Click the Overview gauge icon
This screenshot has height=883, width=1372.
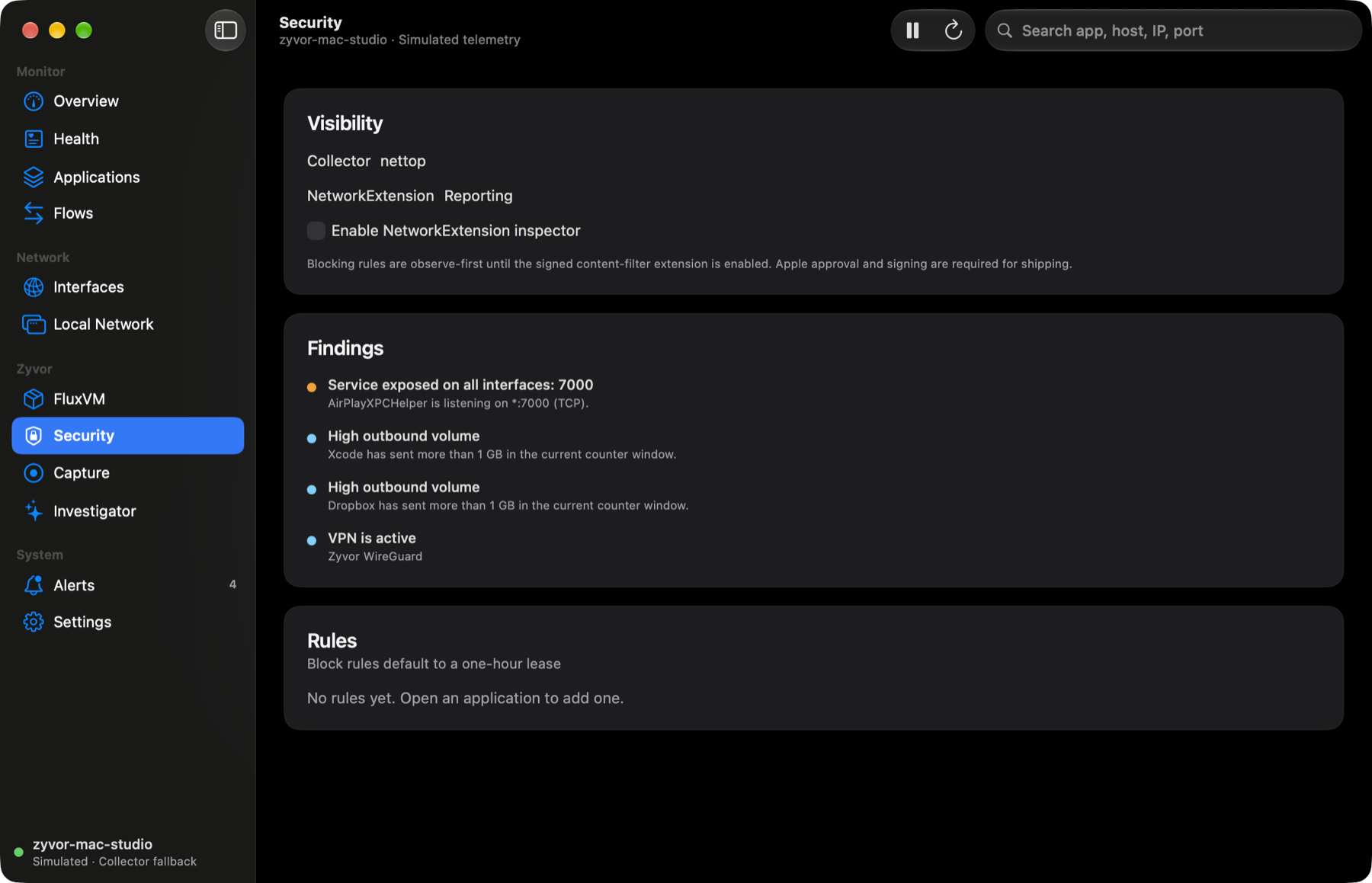(x=34, y=101)
